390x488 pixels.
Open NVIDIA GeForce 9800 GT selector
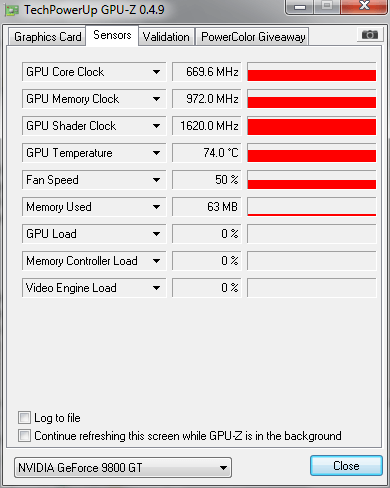(x=123, y=467)
